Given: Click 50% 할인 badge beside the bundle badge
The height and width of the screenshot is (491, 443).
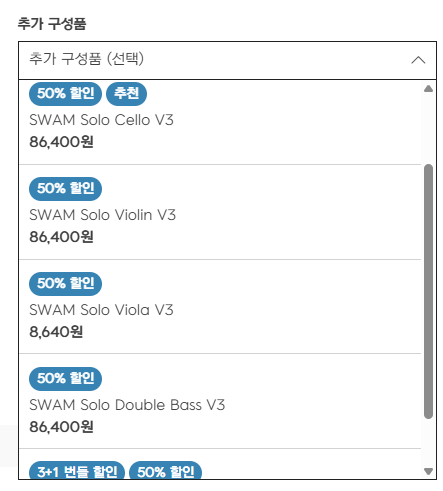Looking at the screenshot, I should pos(165,470).
